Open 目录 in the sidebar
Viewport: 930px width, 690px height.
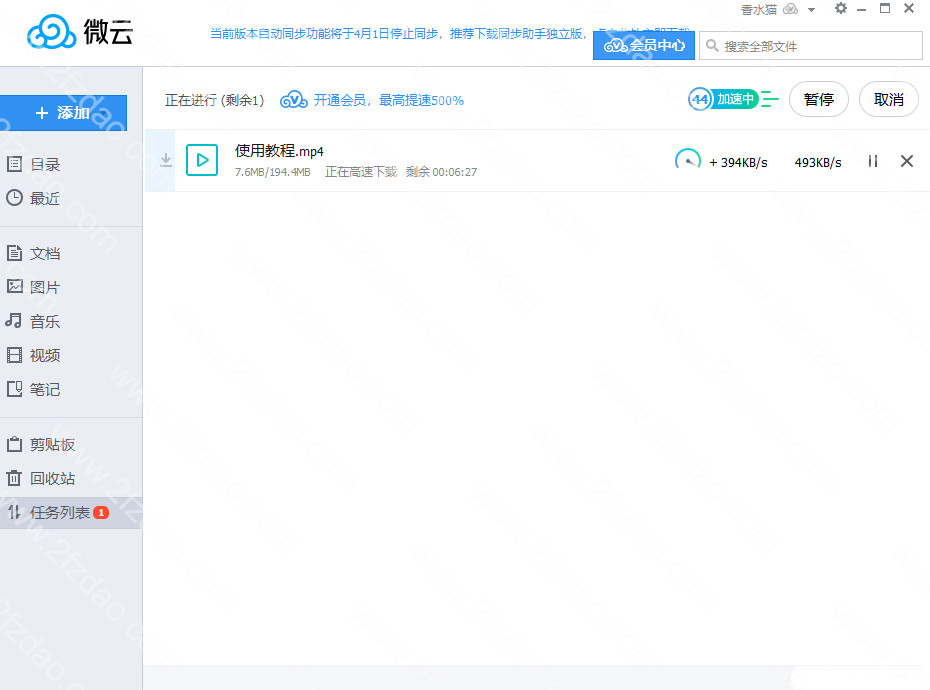pyautogui.click(x=45, y=165)
